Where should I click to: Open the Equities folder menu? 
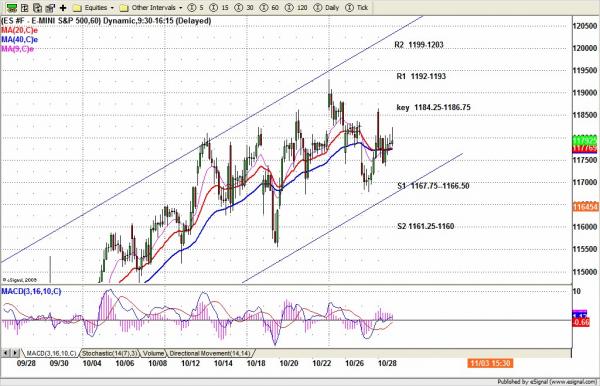[x=94, y=8]
